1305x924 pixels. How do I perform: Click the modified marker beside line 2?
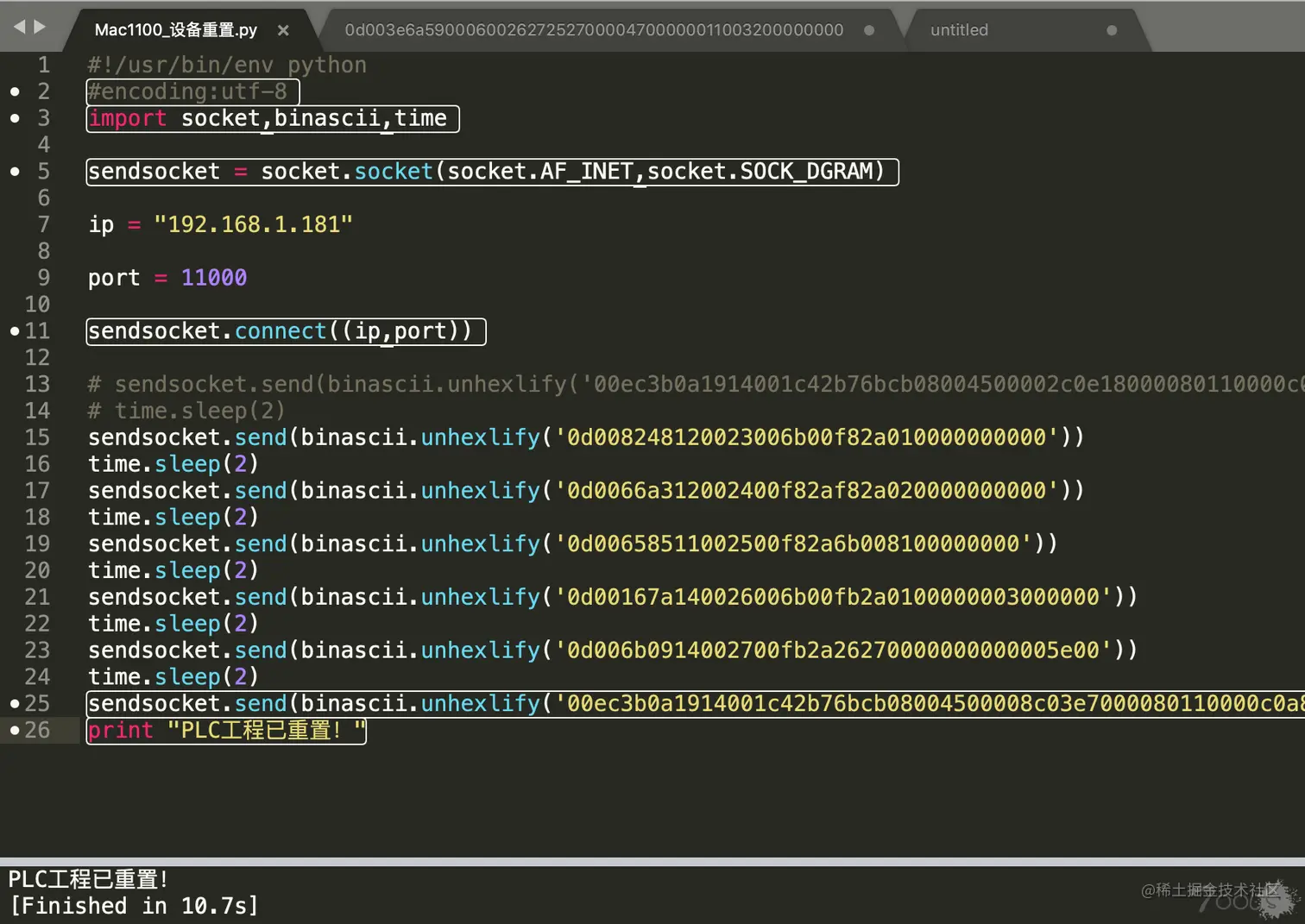click(15, 91)
